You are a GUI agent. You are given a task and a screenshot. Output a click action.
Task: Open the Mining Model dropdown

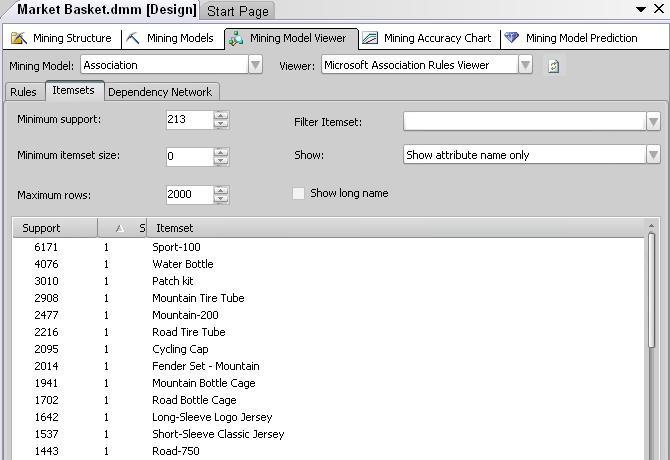[255, 65]
